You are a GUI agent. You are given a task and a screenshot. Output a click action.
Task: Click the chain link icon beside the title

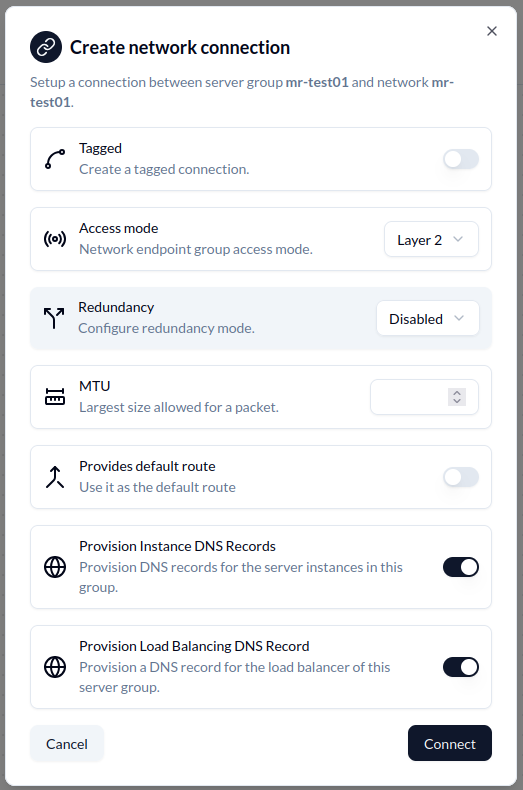[x=46, y=47]
